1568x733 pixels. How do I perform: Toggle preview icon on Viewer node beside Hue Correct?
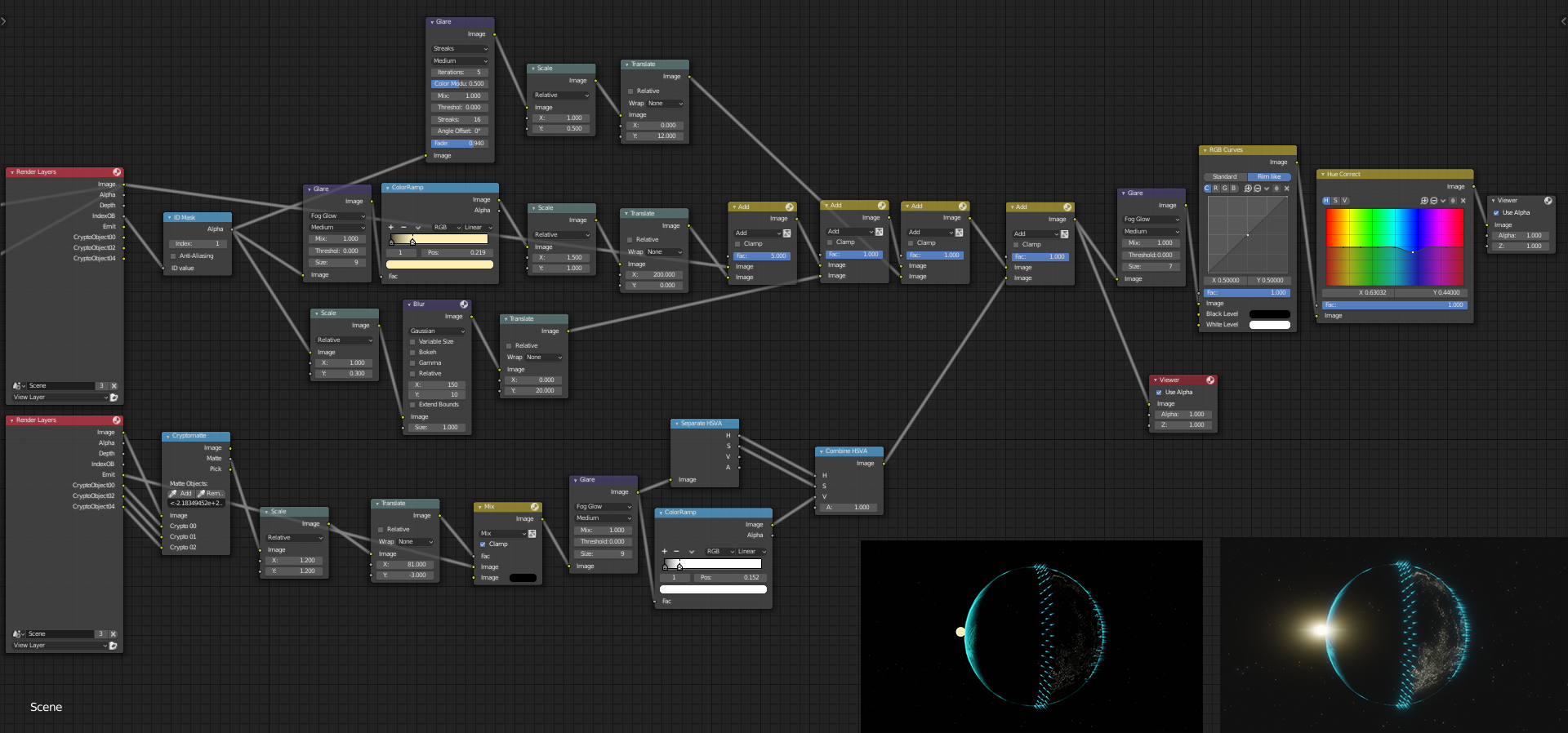coord(1548,201)
